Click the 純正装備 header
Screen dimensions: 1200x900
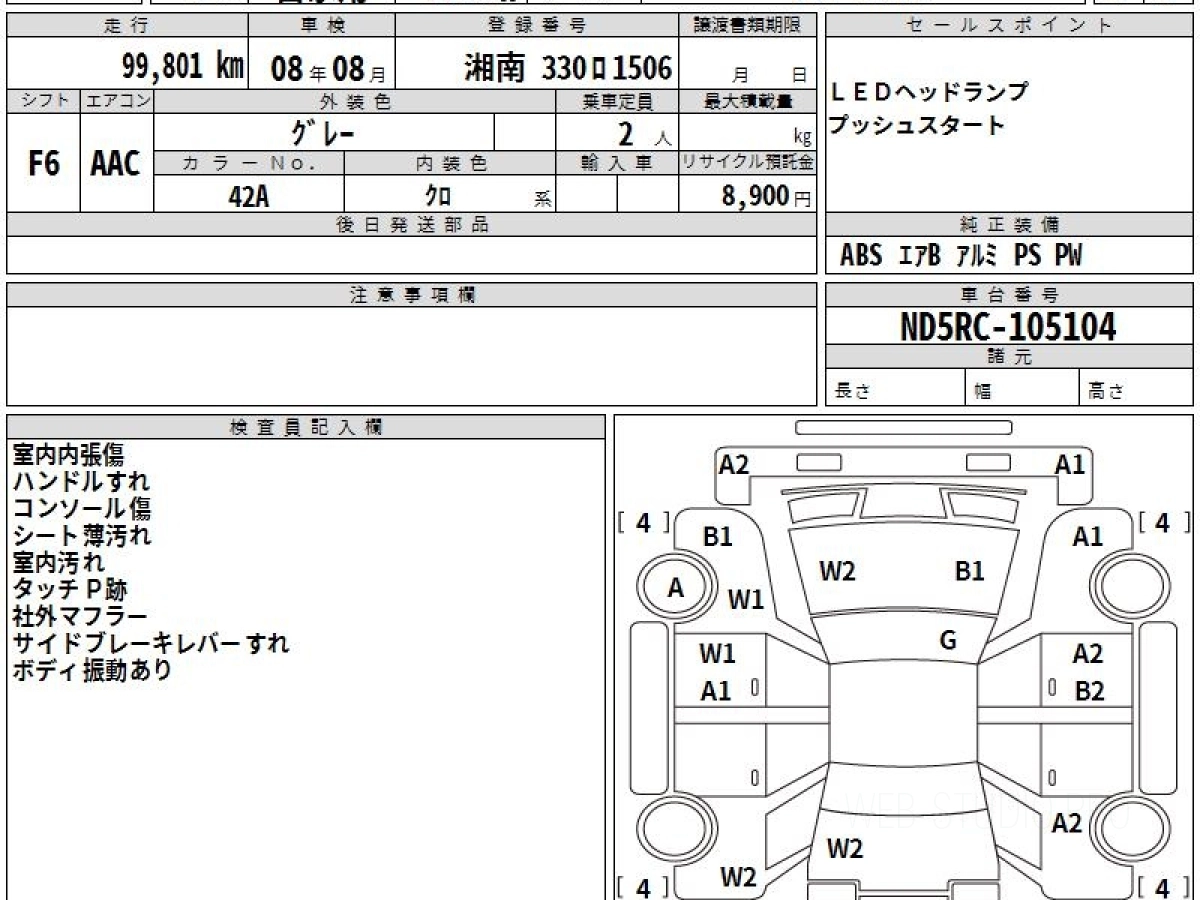point(1010,225)
